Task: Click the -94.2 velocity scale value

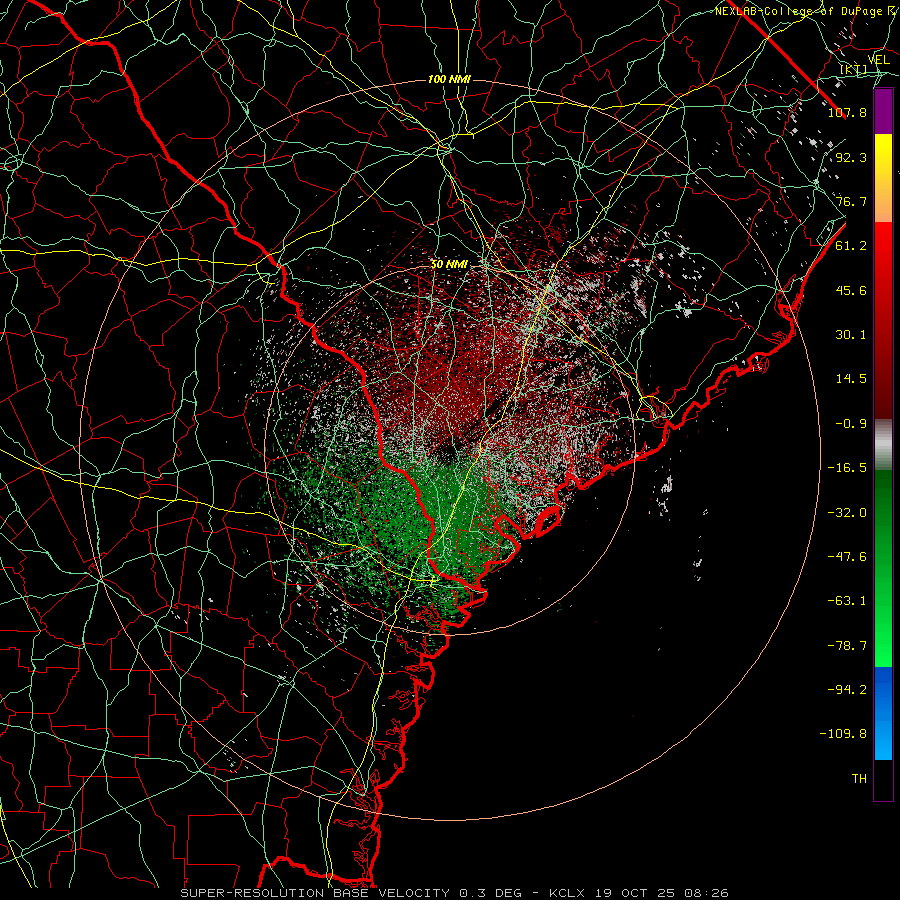Action: coord(847,690)
